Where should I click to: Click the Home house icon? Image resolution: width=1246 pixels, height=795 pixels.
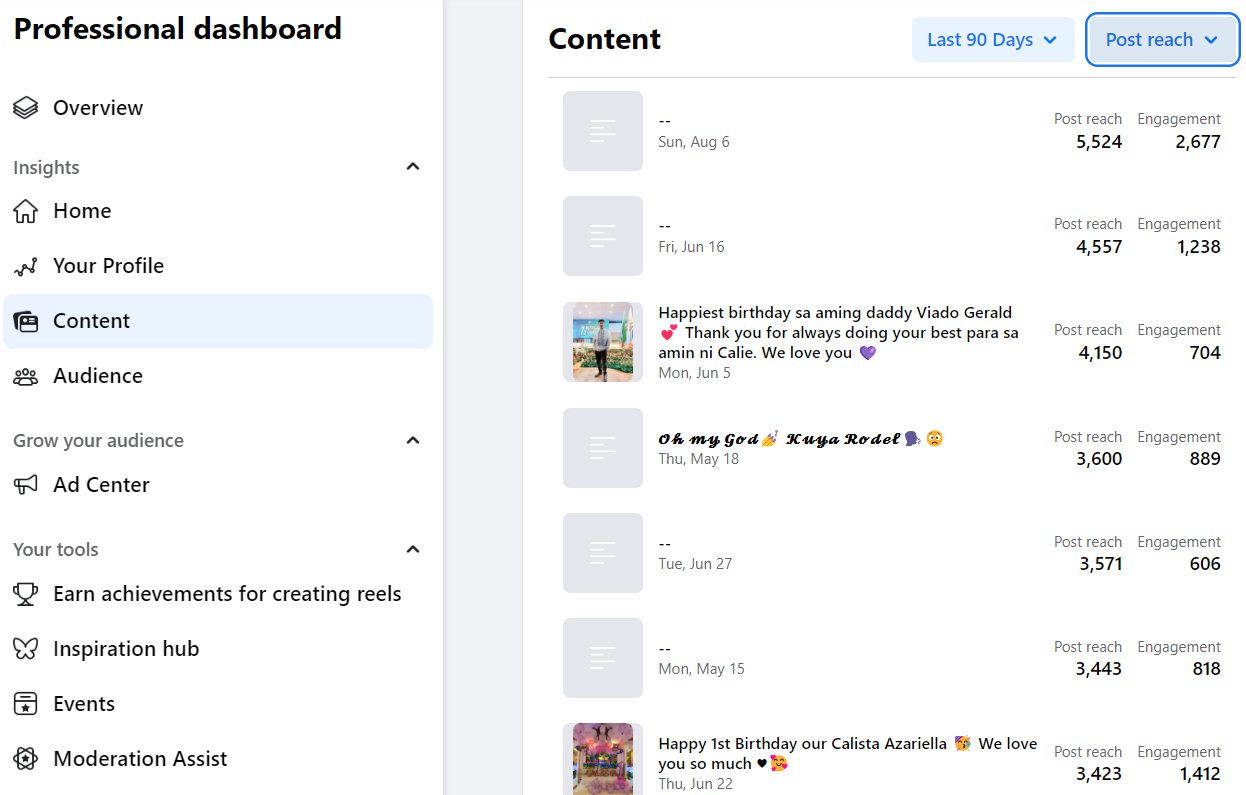click(x=26, y=211)
